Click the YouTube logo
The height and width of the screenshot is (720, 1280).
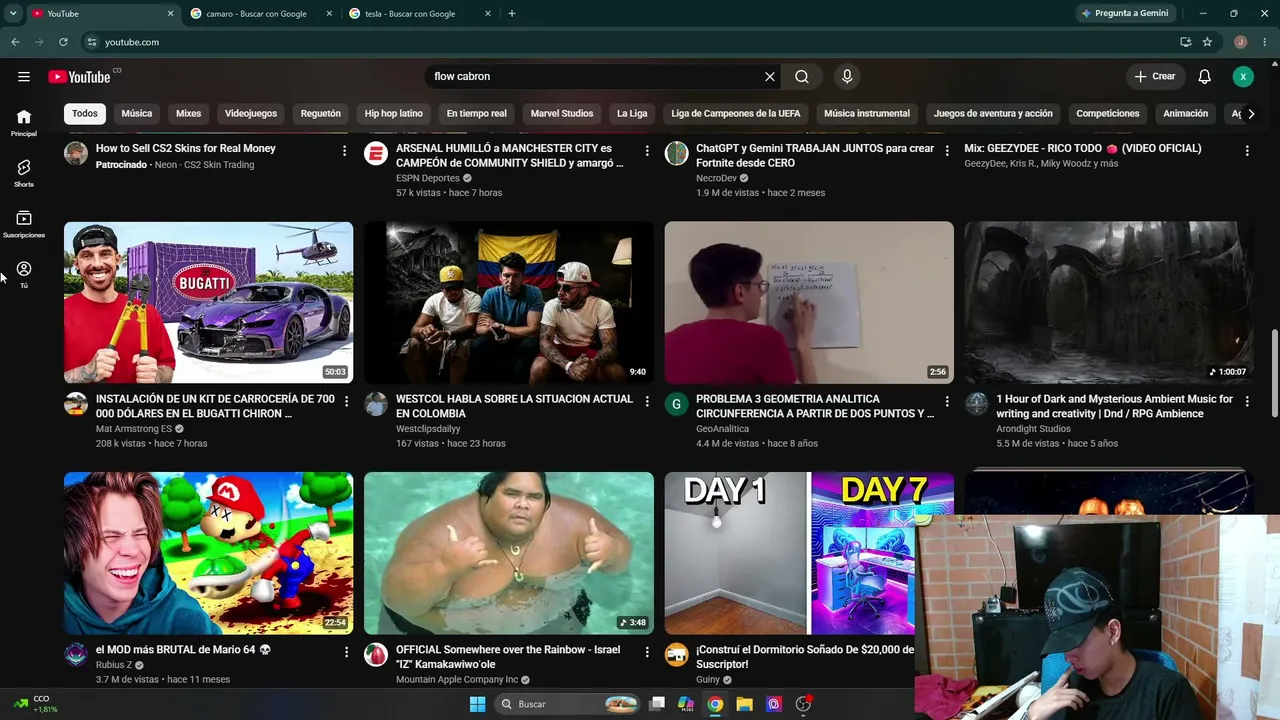tap(79, 77)
